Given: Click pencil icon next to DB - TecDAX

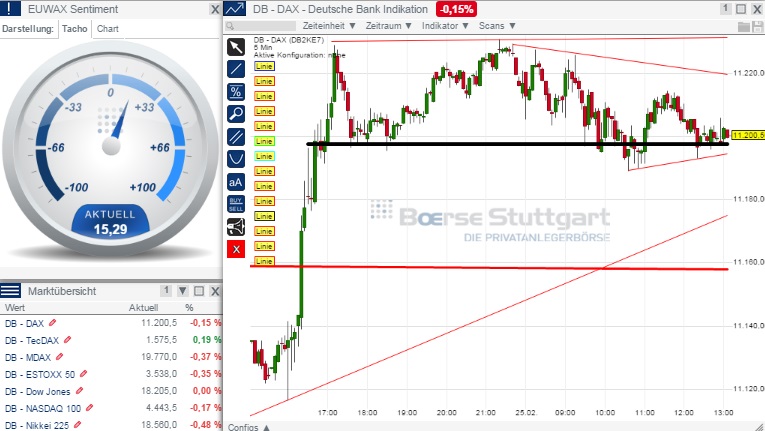Looking at the screenshot, I should coord(67,340).
